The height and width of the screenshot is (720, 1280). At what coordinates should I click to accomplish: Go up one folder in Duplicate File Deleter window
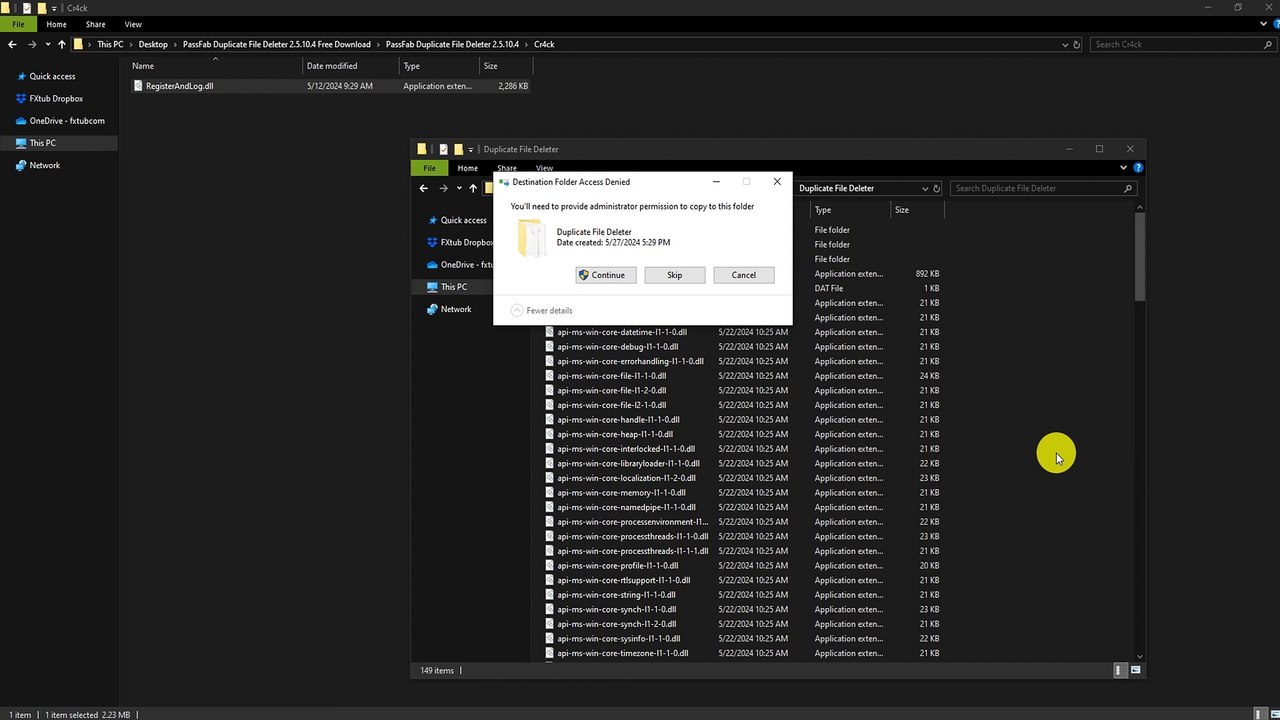[x=473, y=188]
